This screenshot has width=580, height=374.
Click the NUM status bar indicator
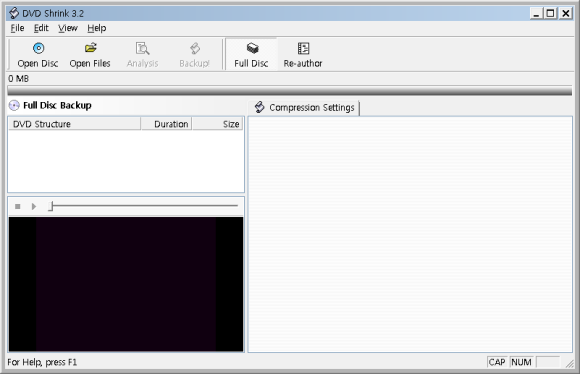click(521, 362)
